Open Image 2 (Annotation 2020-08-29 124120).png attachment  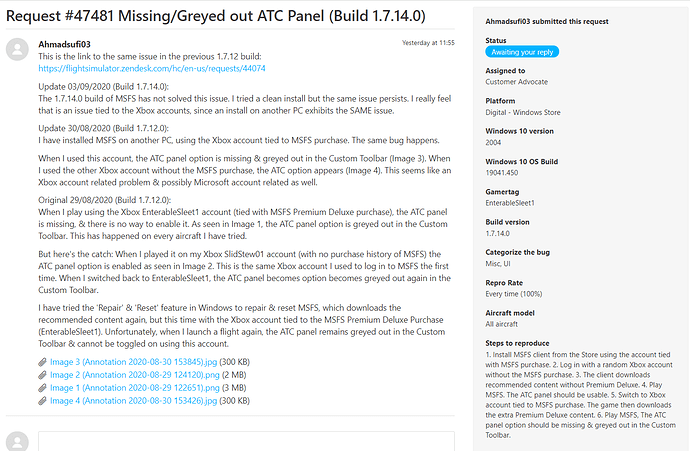click(135, 375)
